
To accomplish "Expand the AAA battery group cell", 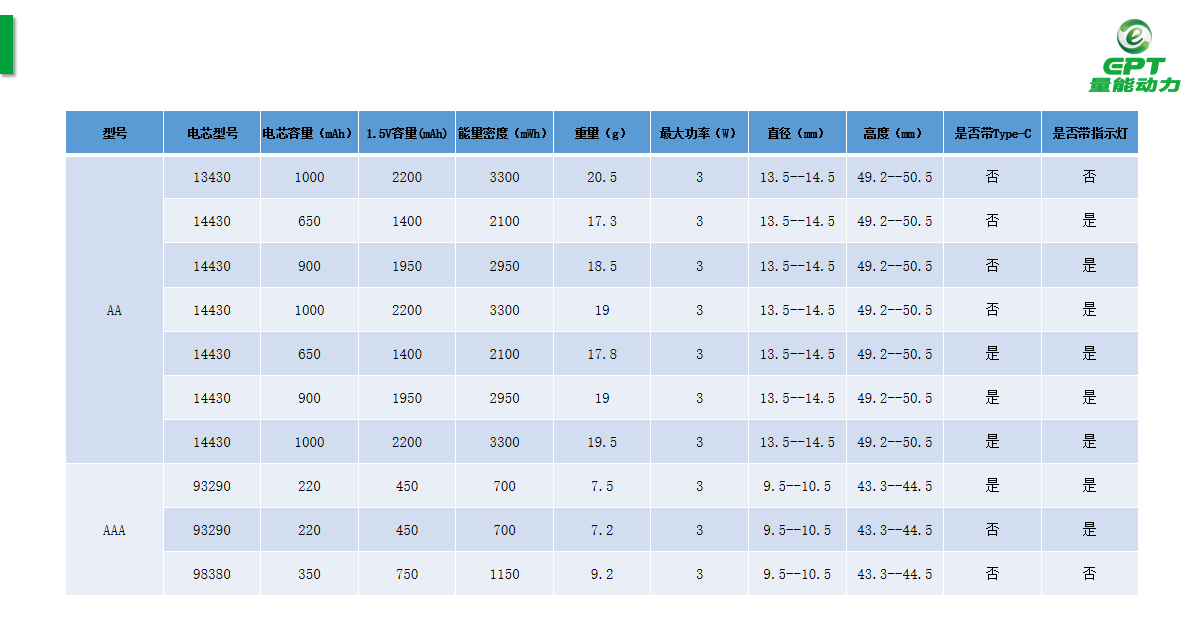I will pos(115,530).
